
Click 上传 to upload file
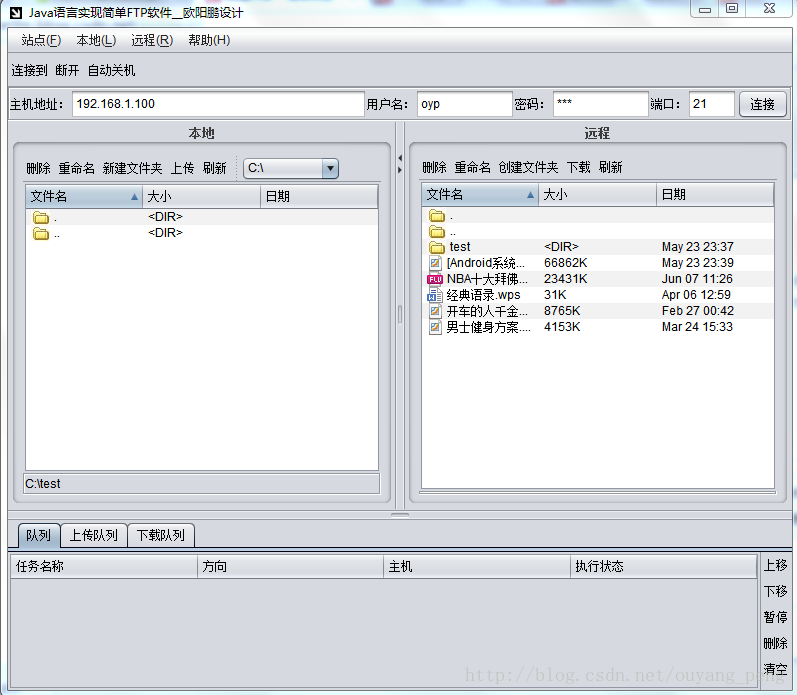pyautogui.click(x=182, y=168)
